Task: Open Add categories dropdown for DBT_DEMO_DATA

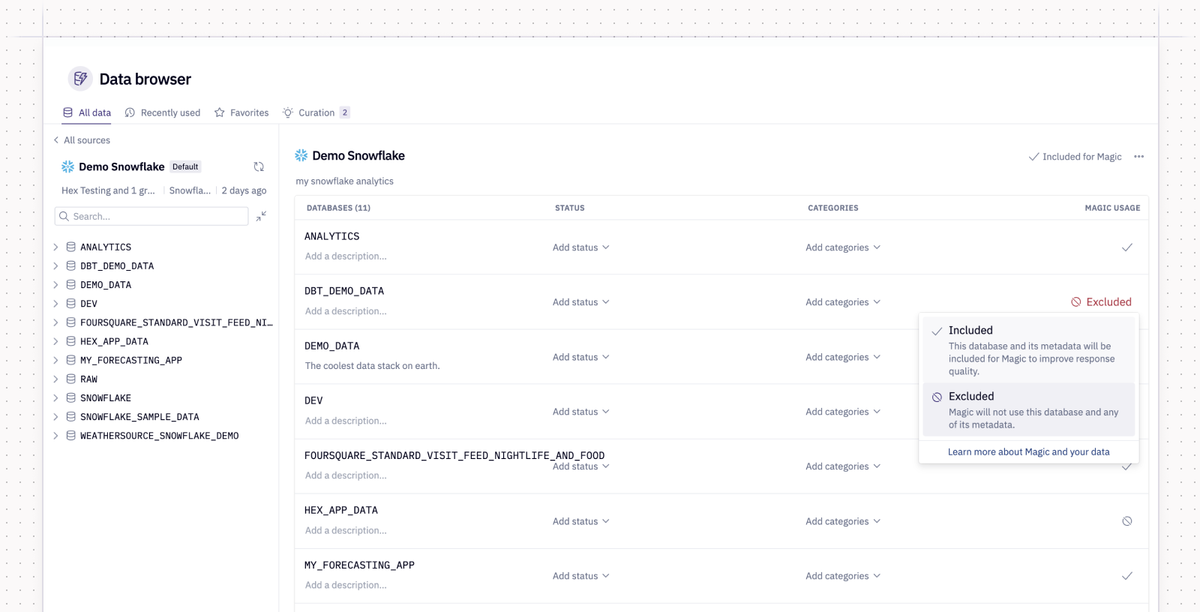Action: (x=843, y=302)
